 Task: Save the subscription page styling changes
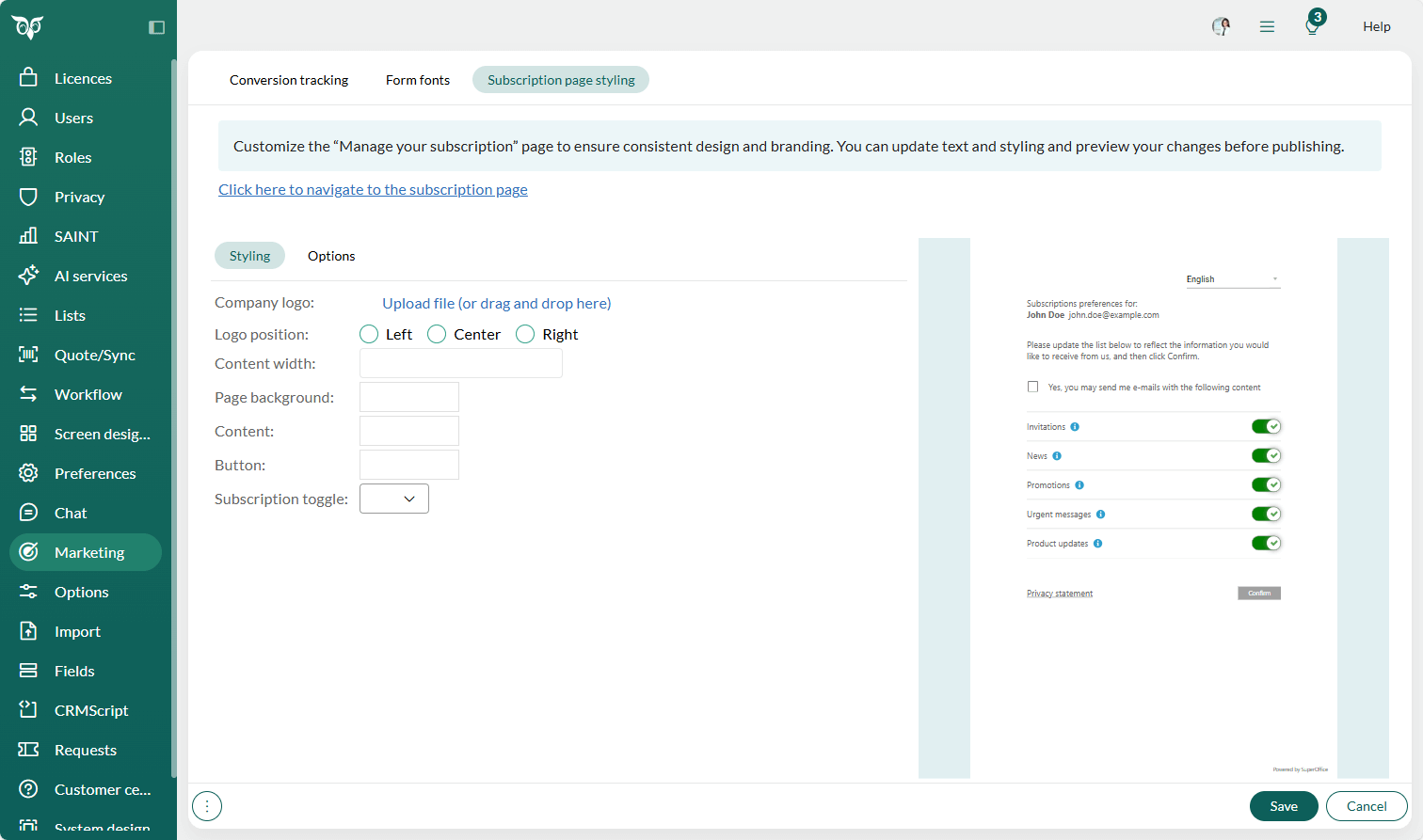1284,806
